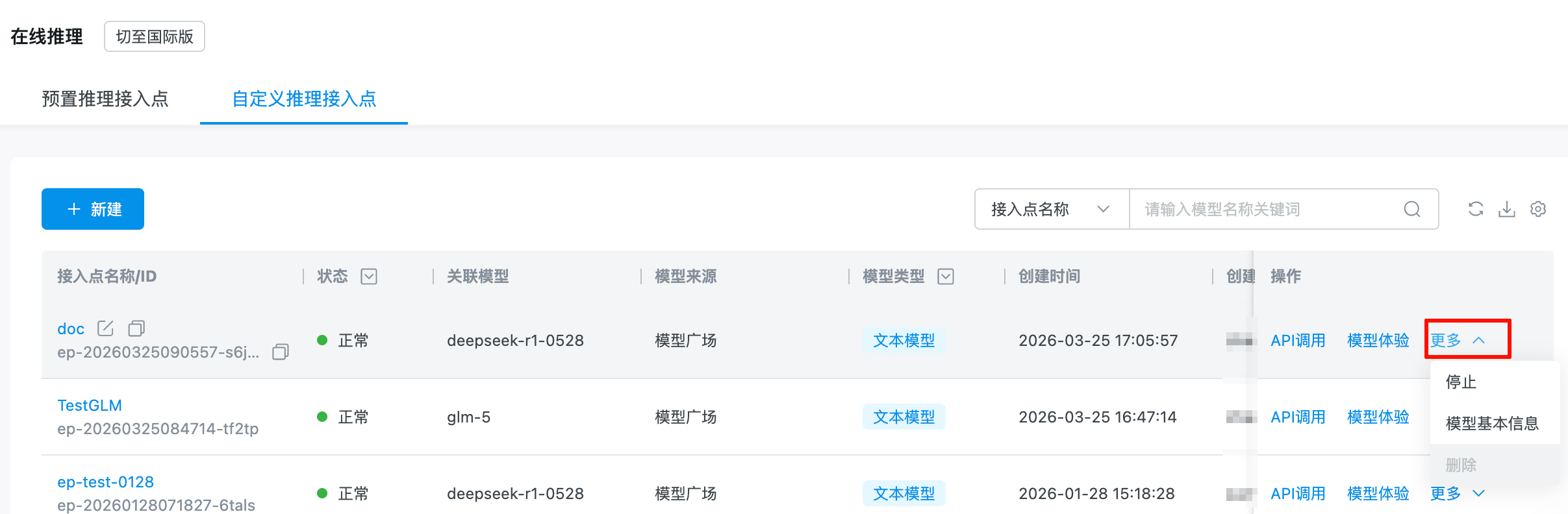1568x514 pixels.
Task: Click the download icon above the table
Action: click(x=1507, y=209)
